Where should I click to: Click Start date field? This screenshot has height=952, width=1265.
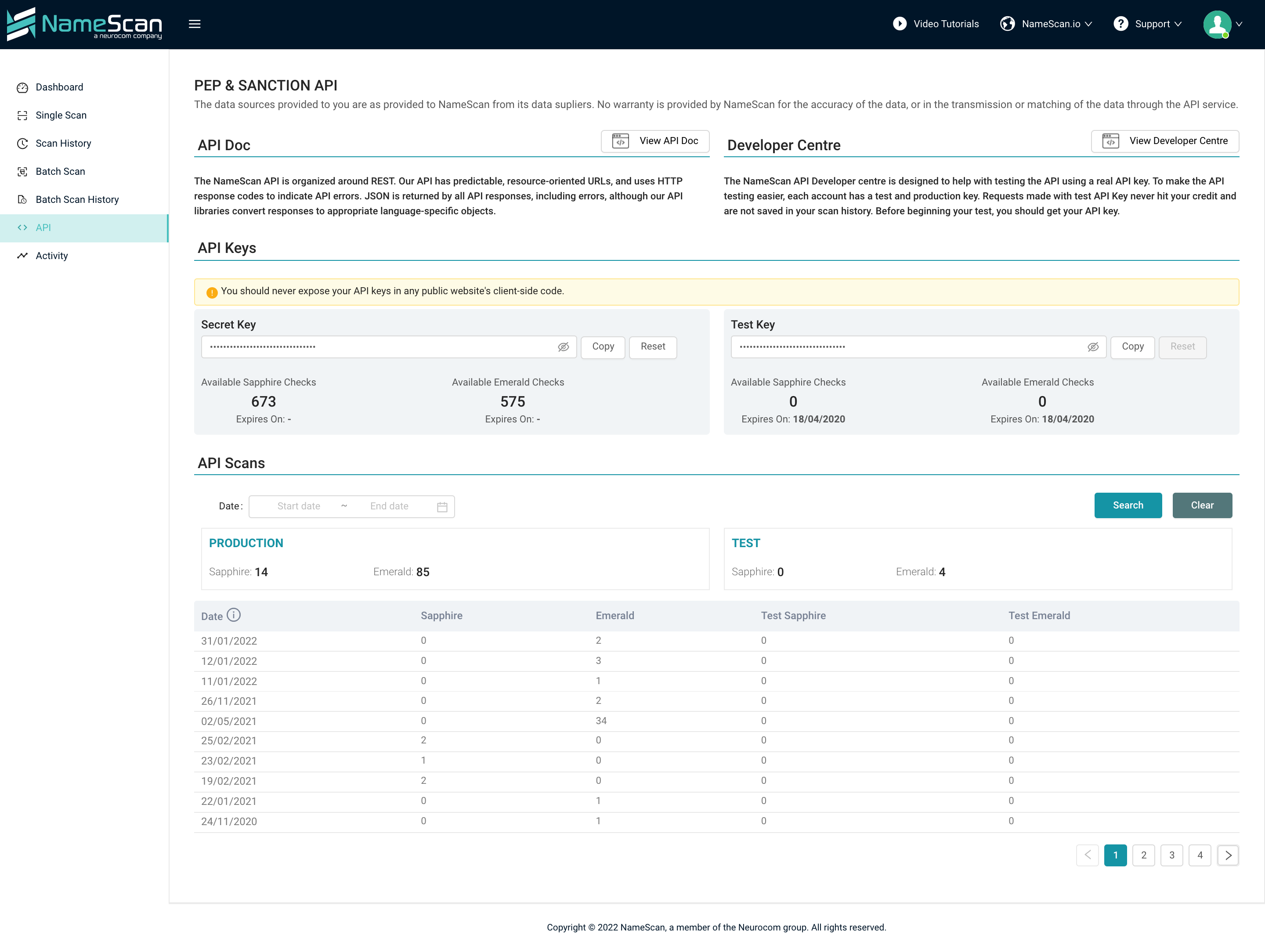(x=299, y=507)
